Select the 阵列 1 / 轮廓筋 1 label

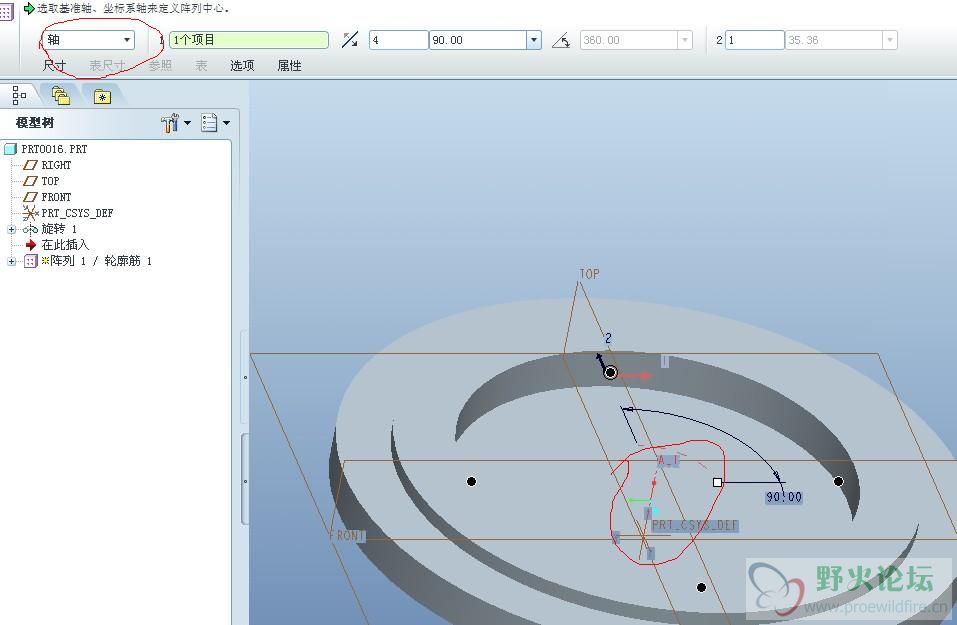(101, 261)
